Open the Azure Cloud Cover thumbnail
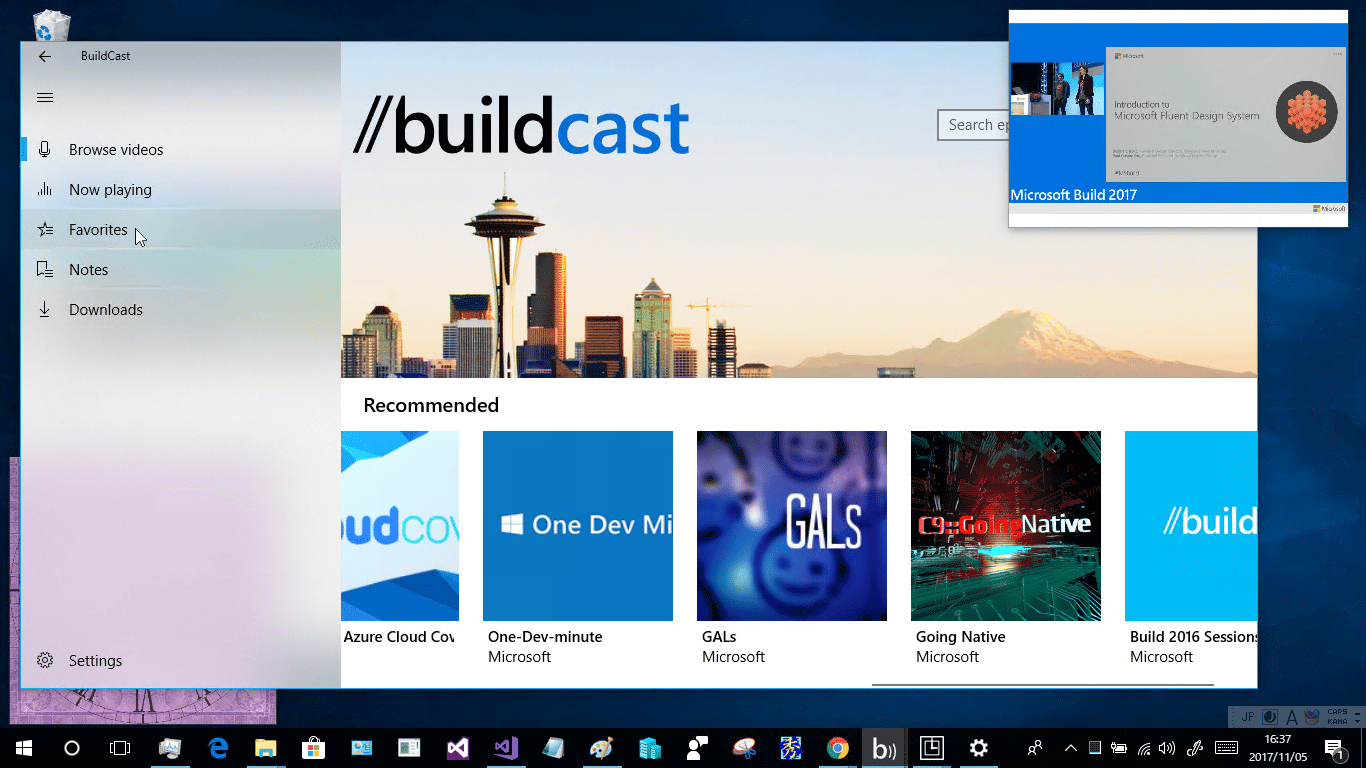This screenshot has height=768, width=1366. 400,526
